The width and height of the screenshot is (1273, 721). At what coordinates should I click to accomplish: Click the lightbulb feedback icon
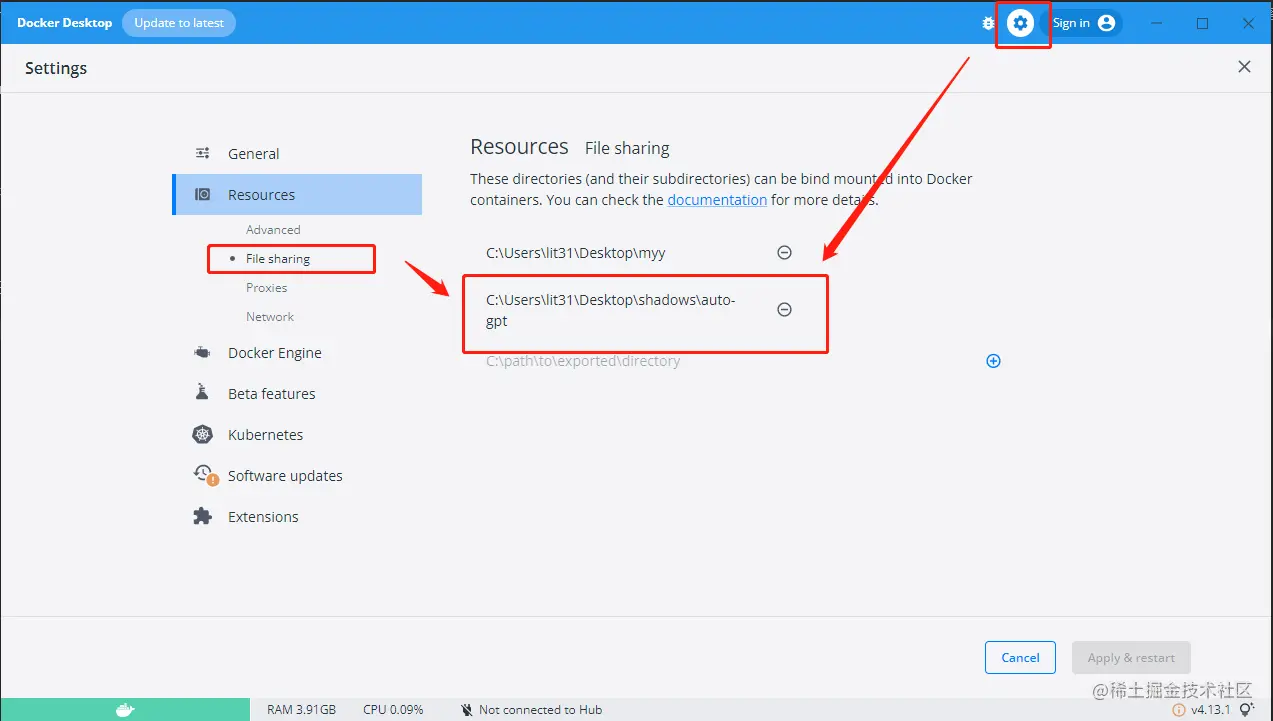1246,710
